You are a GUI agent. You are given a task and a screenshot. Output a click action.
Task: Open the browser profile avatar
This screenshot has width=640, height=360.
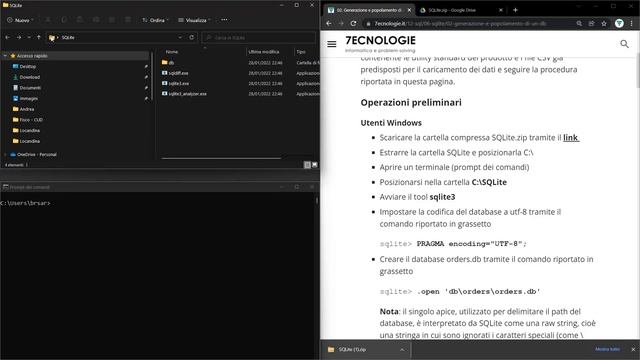tap(619, 24)
